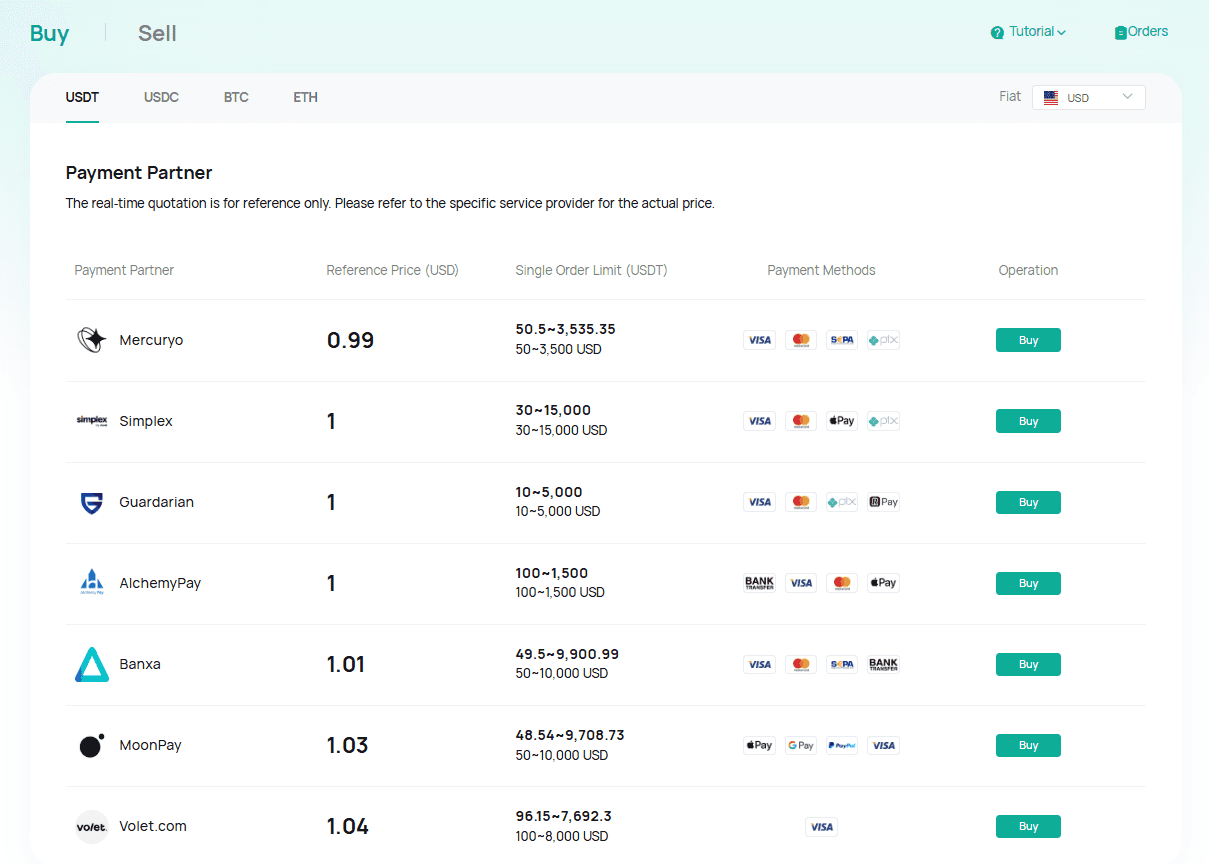Click the Orders clipboard icon
The image size is (1209, 864).
1121,33
